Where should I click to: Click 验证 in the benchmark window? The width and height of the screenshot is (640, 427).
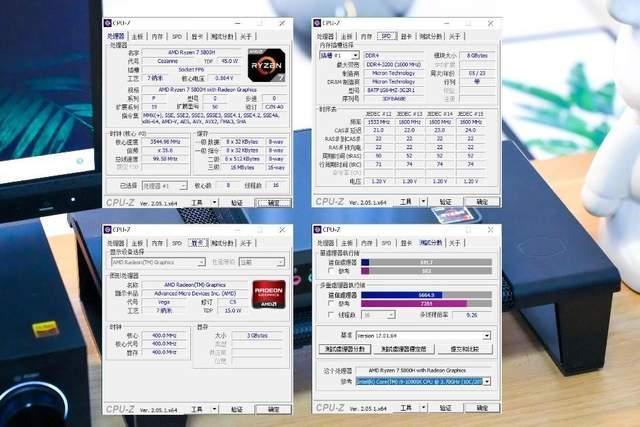coord(445,407)
